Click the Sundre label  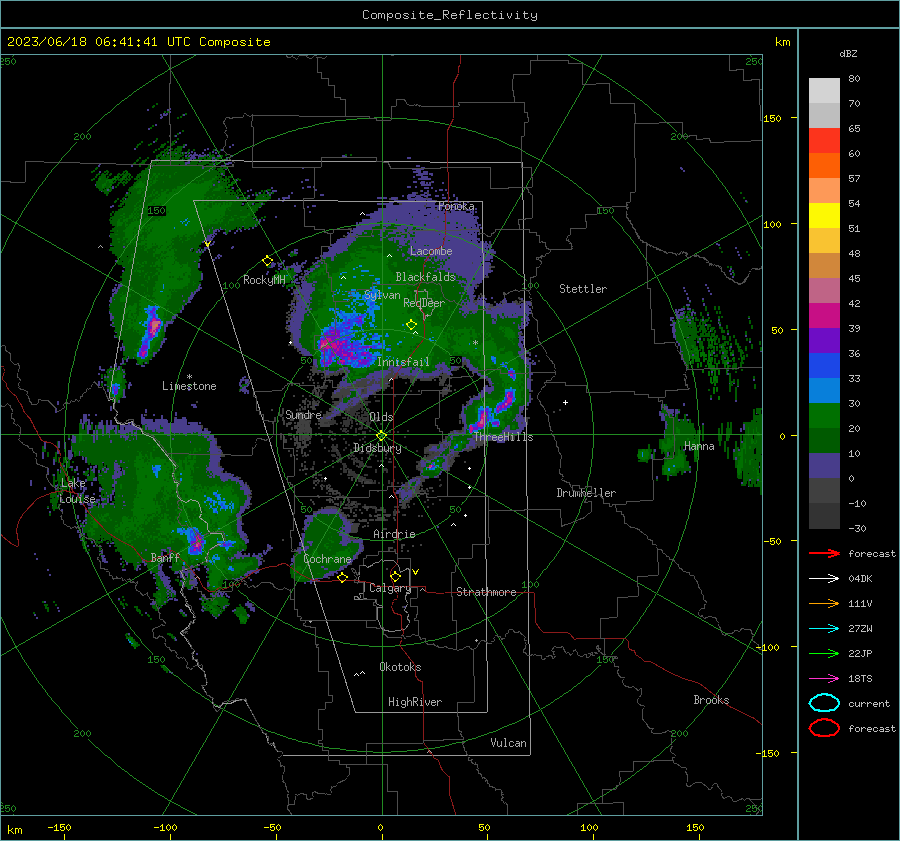[x=303, y=414]
